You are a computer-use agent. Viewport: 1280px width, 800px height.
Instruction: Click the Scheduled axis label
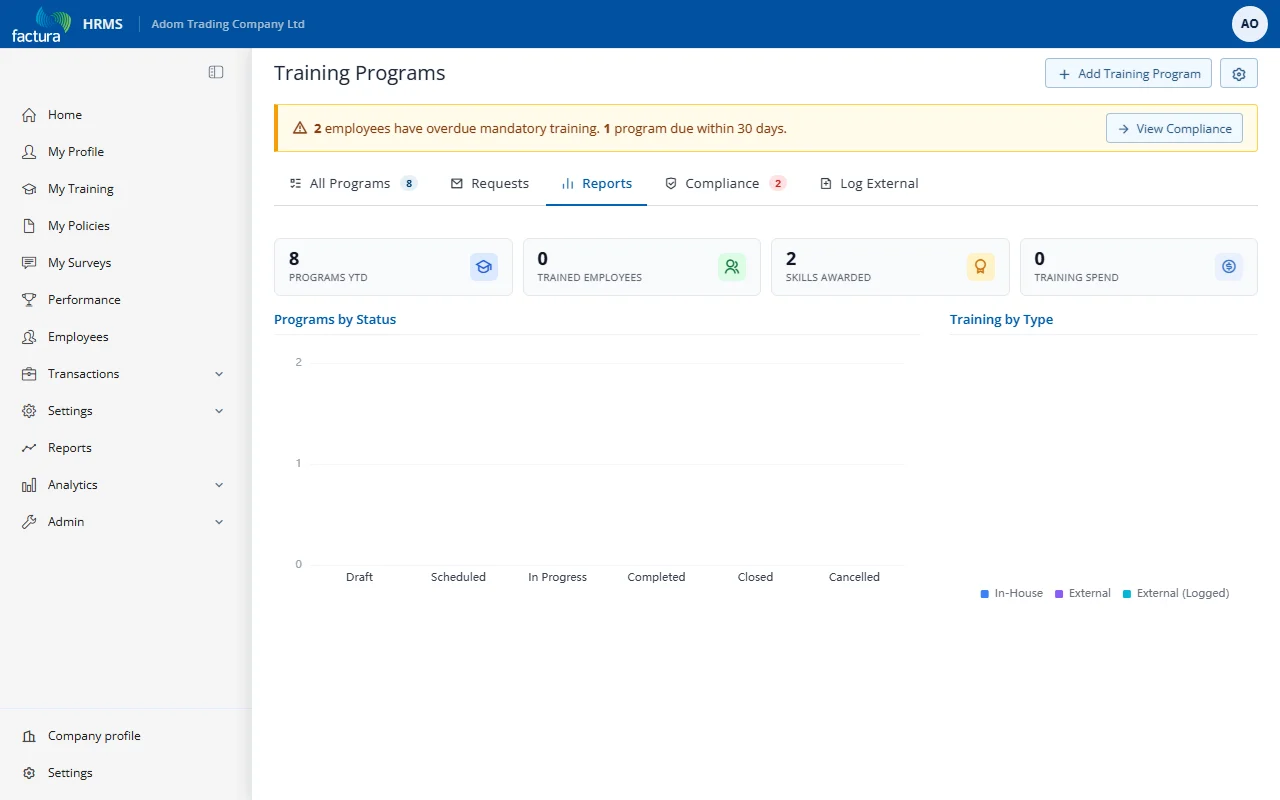[x=458, y=577]
